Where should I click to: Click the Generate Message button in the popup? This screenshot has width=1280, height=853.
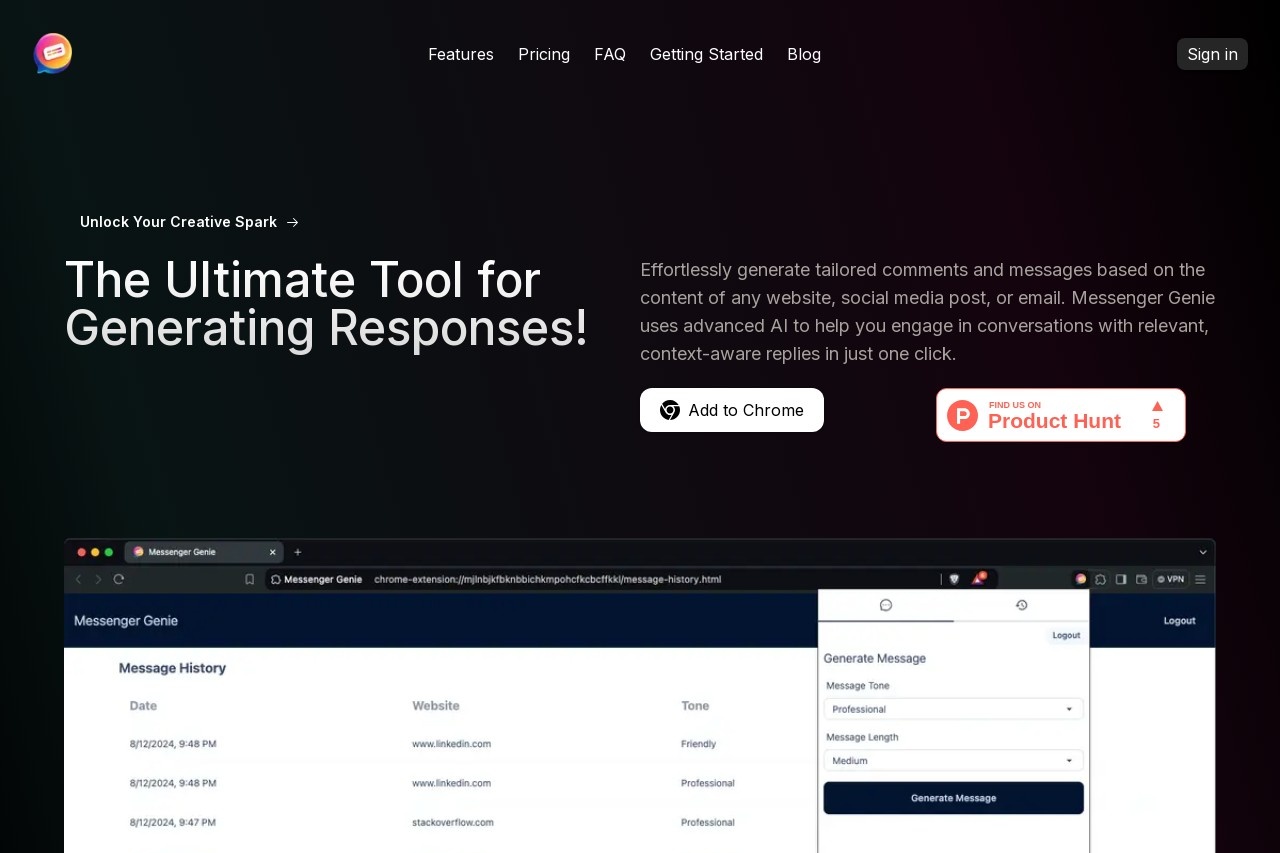tap(953, 798)
